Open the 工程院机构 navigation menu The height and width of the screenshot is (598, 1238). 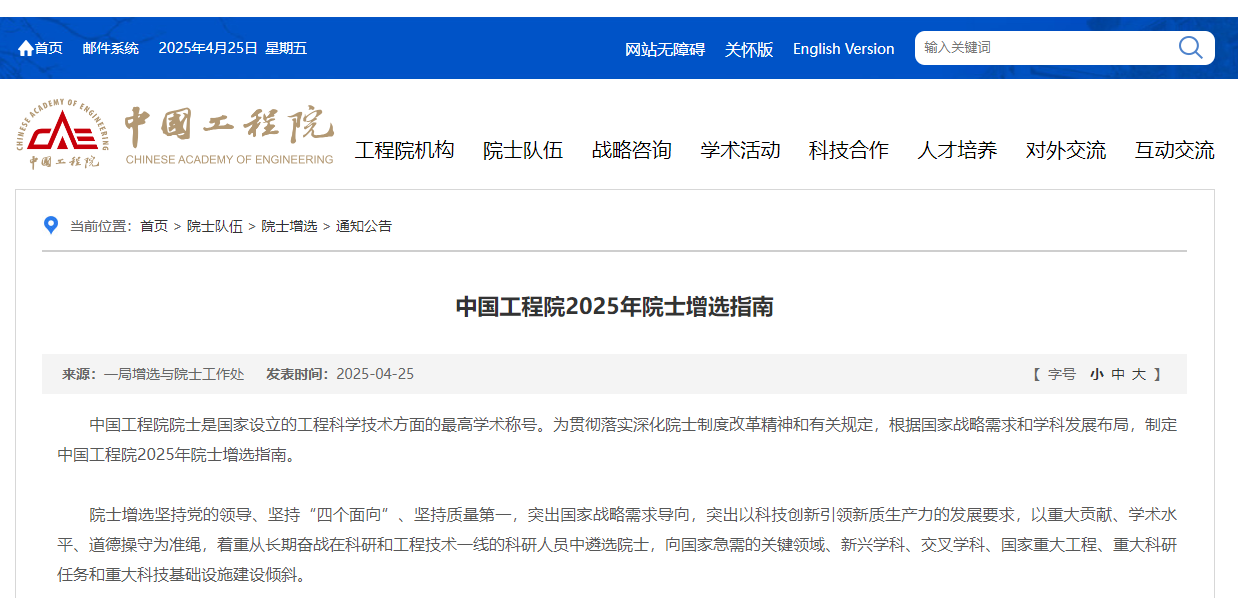(404, 150)
